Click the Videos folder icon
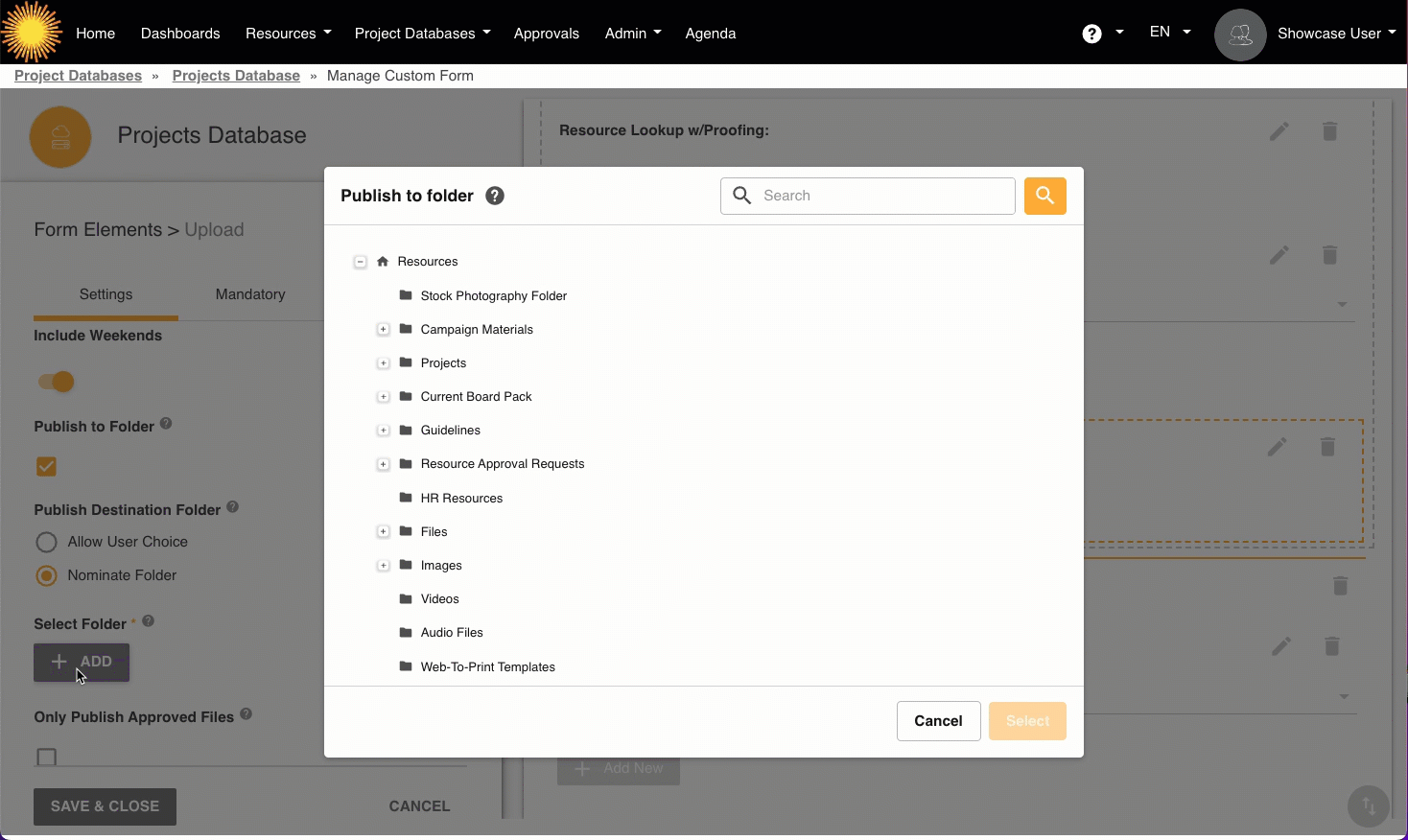Image resolution: width=1408 pixels, height=840 pixels. tap(406, 599)
